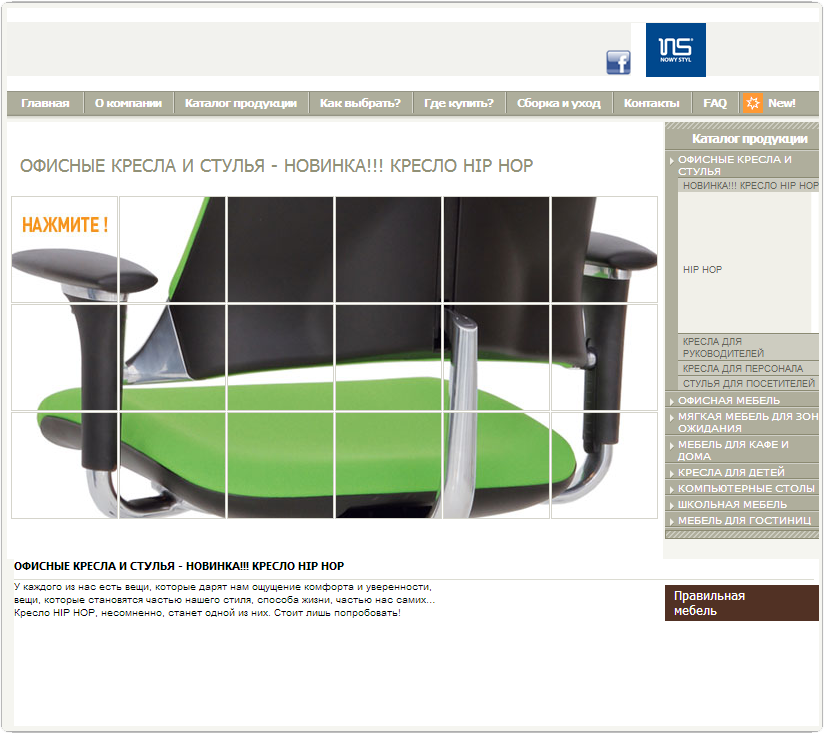Image resolution: width=824 pixels, height=733 pixels.
Task: Click the orange New! star icon
Action: point(753,104)
